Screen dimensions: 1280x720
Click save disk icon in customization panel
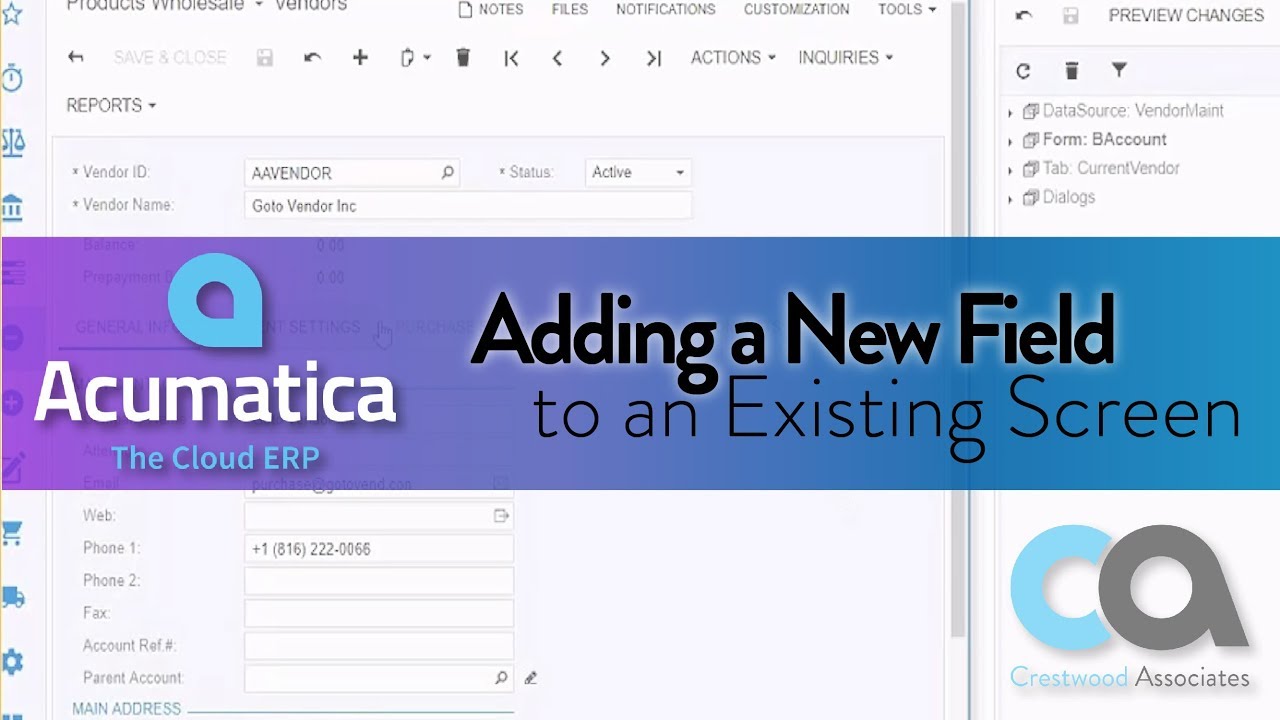tap(1071, 16)
